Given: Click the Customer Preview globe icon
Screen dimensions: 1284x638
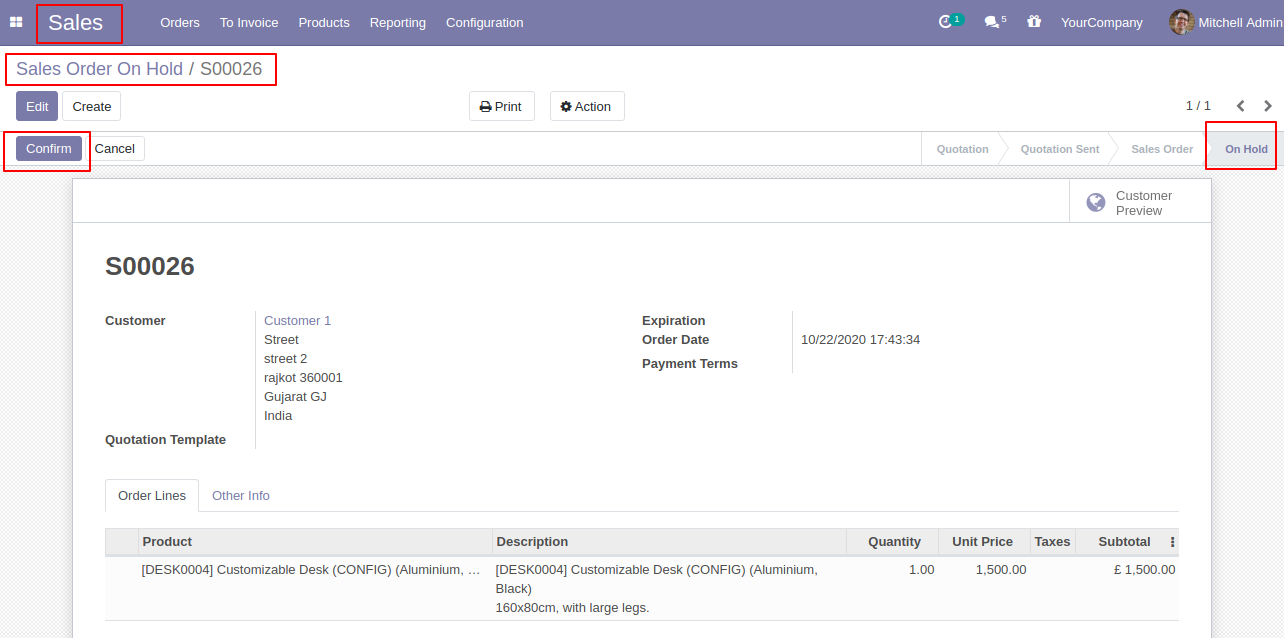Looking at the screenshot, I should point(1096,203).
